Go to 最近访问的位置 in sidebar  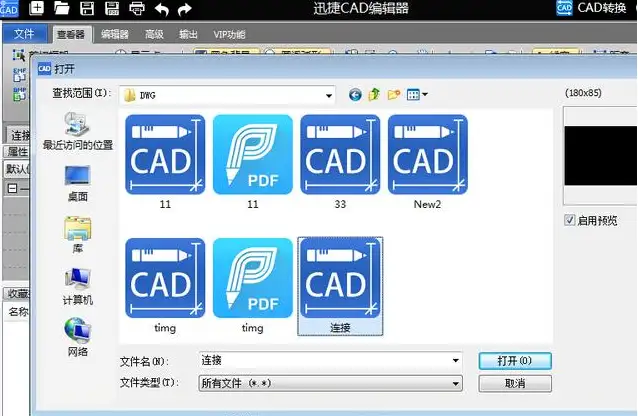(78, 131)
